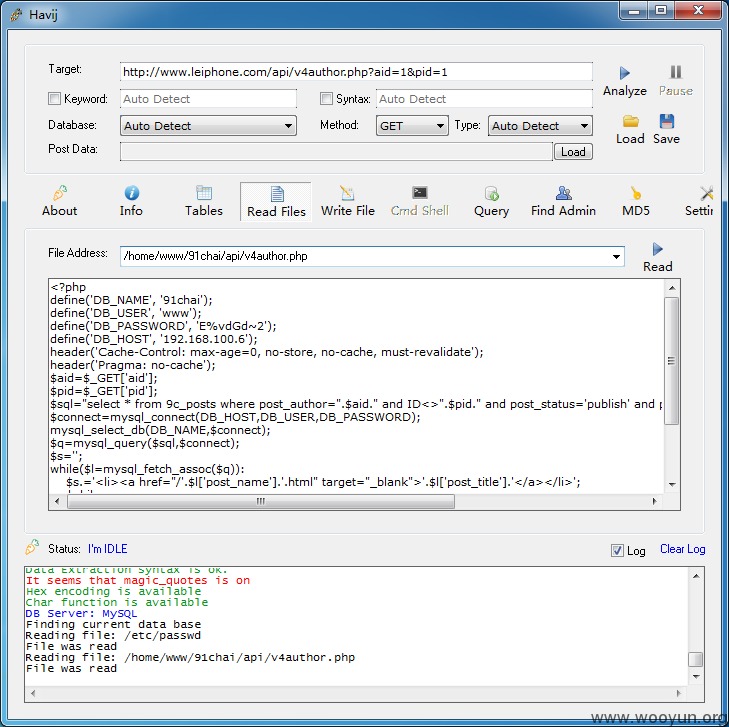Open the Database Auto Detect dropdown
This screenshot has width=729, height=727.
point(208,126)
